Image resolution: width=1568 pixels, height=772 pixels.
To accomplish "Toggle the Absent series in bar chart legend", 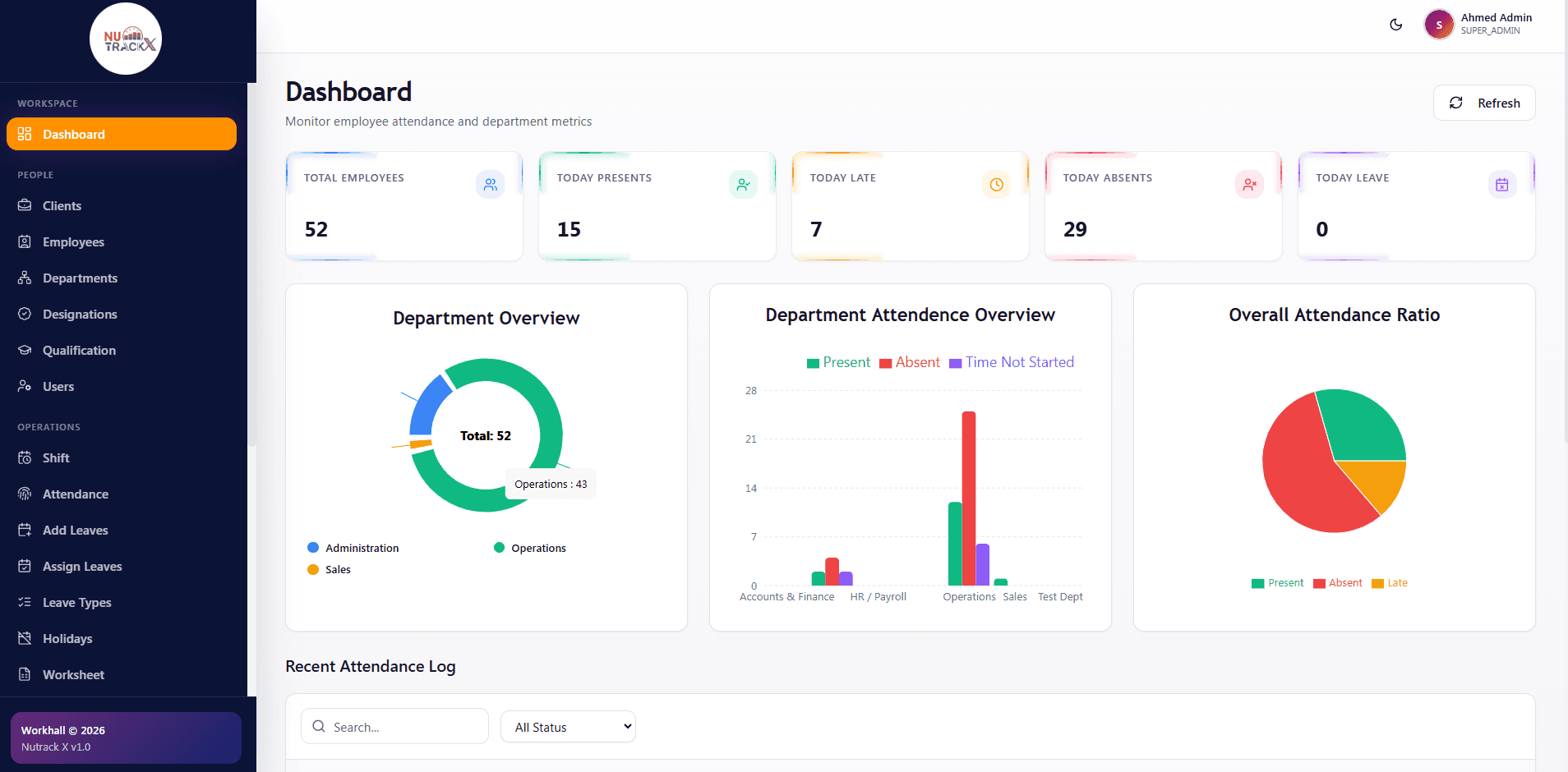I will click(910, 362).
